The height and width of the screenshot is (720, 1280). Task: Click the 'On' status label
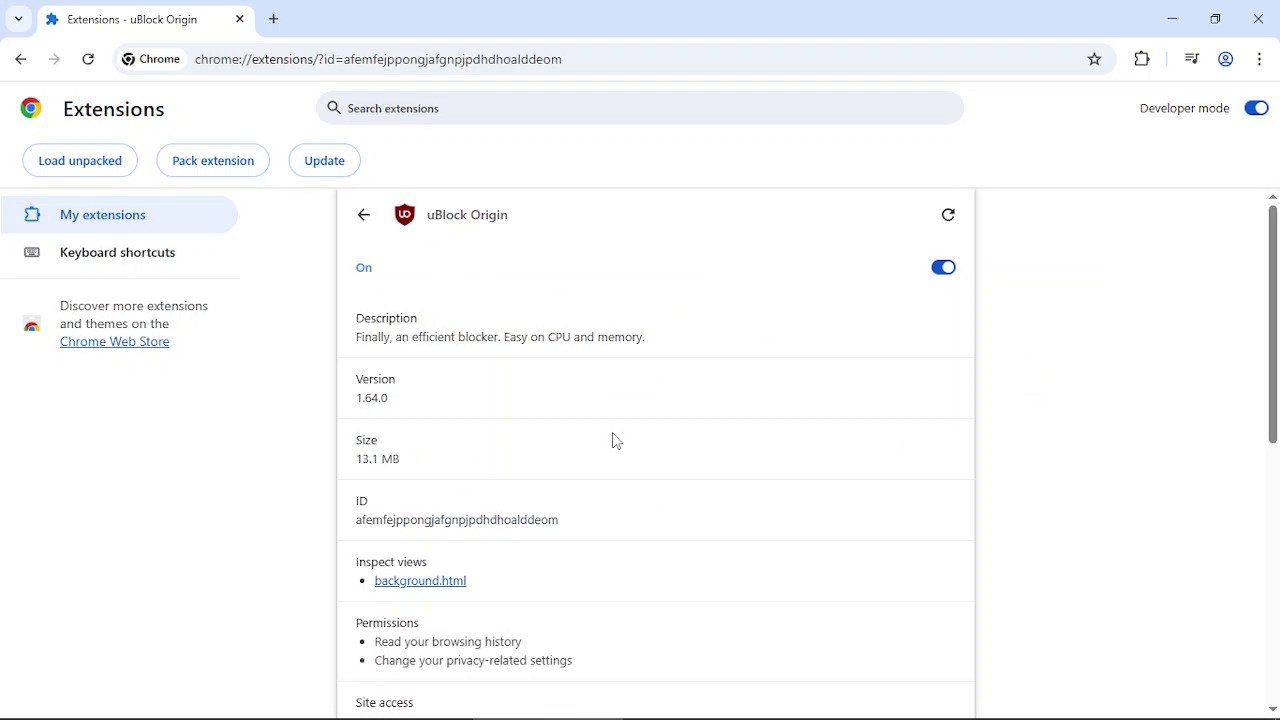point(364,268)
